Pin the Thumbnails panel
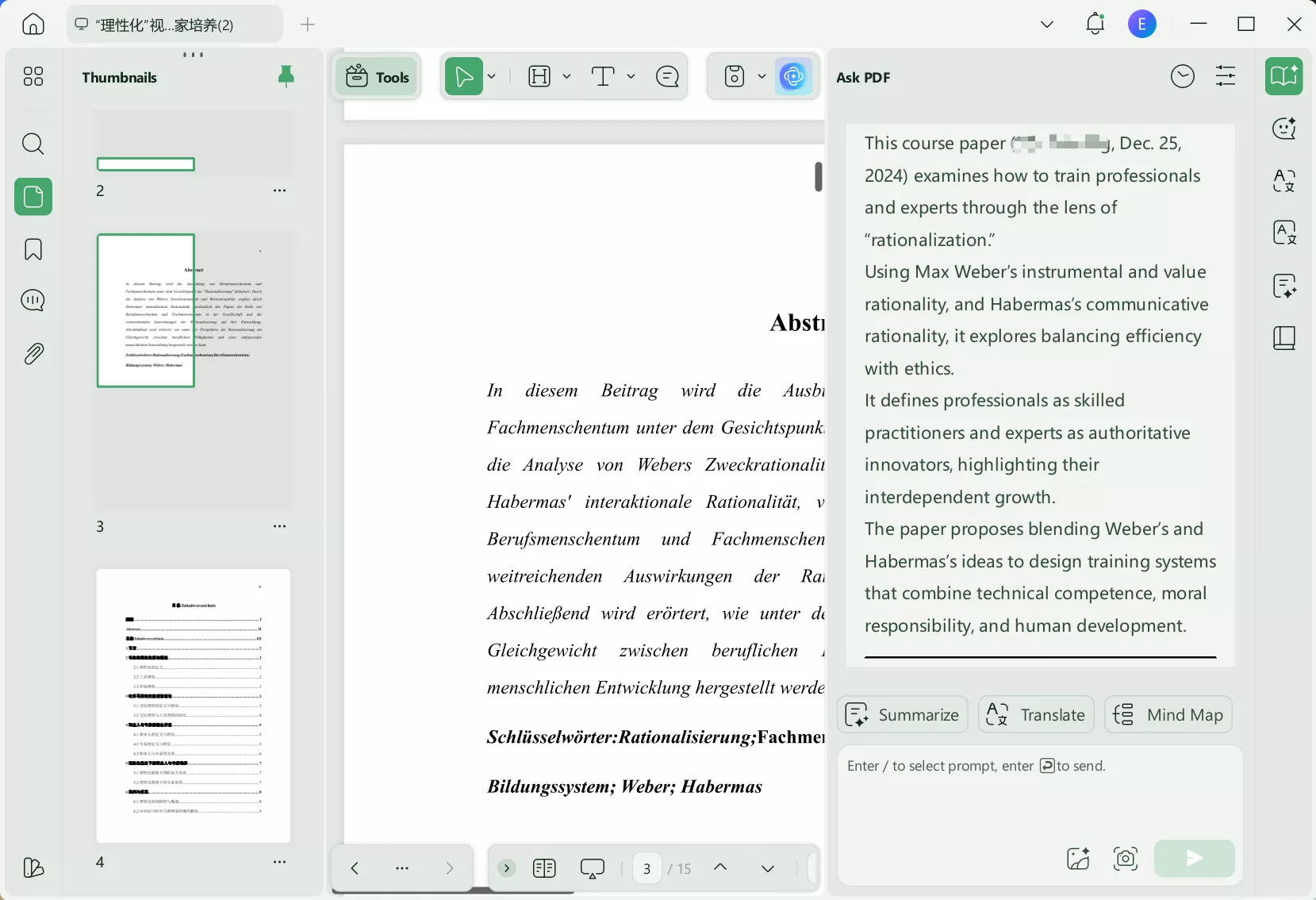This screenshot has width=1316, height=900. pyautogui.click(x=286, y=76)
